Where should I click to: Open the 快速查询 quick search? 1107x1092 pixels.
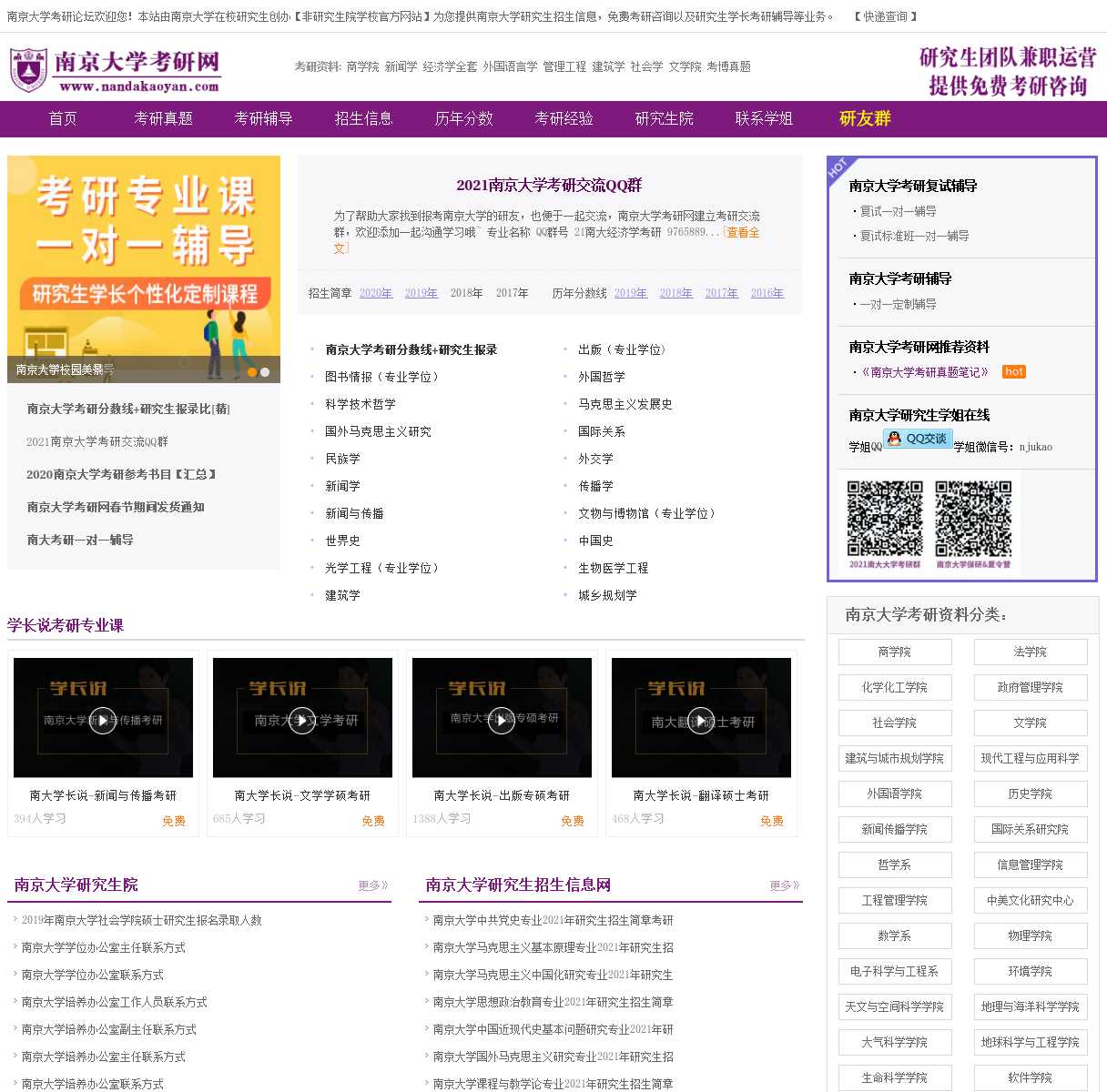click(885, 16)
